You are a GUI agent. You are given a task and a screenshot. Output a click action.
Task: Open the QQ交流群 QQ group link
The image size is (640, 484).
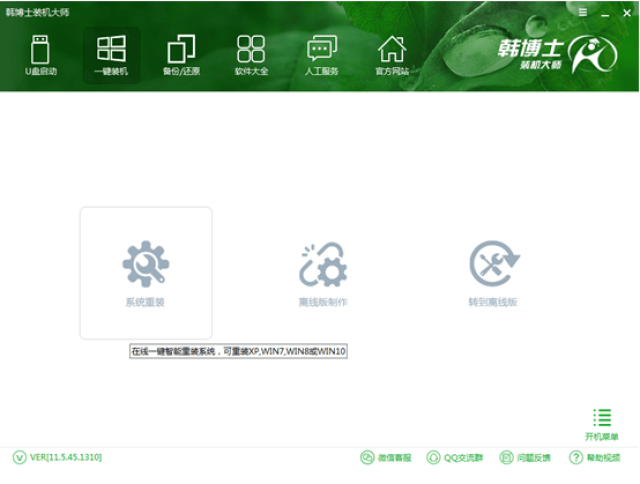tap(455, 457)
